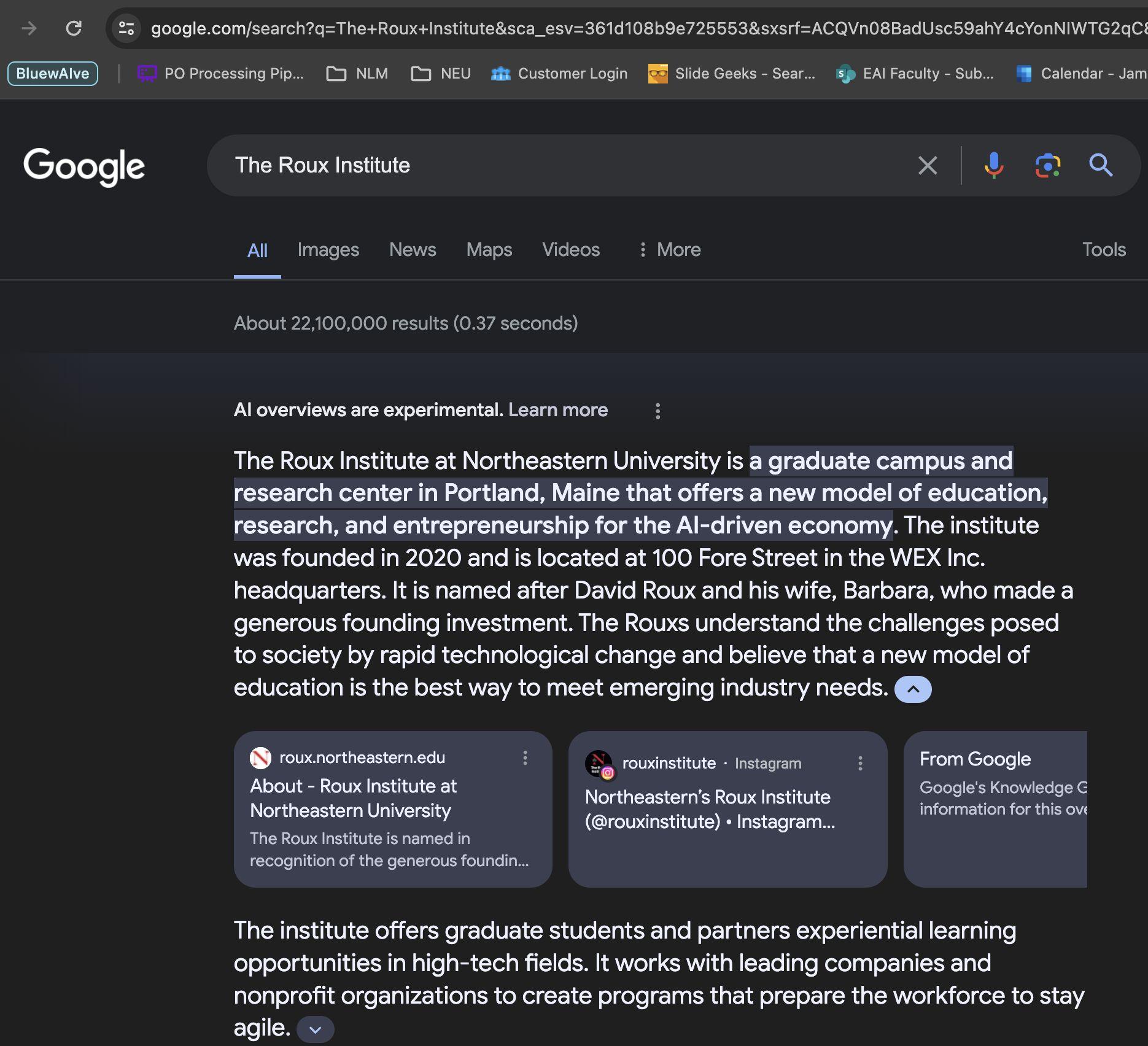This screenshot has width=1148, height=1046.
Task: Start voice search with microphone icon
Action: (994, 165)
